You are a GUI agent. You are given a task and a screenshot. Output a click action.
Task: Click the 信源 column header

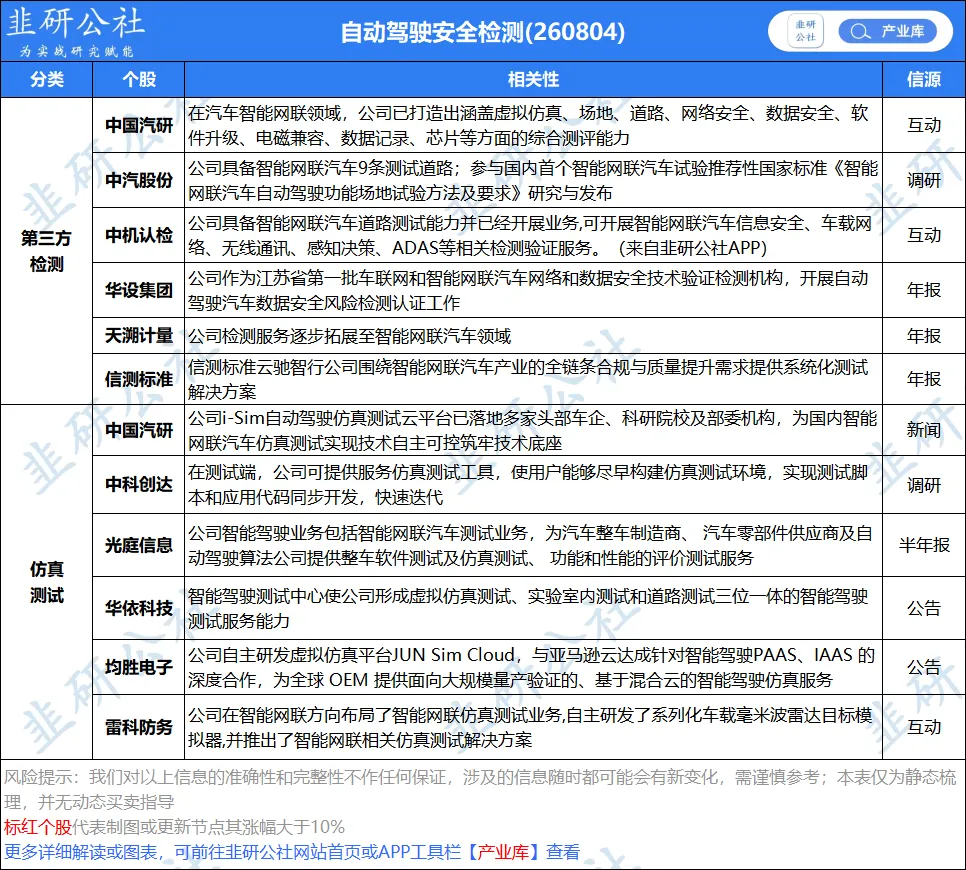pyautogui.click(x=923, y=79)
